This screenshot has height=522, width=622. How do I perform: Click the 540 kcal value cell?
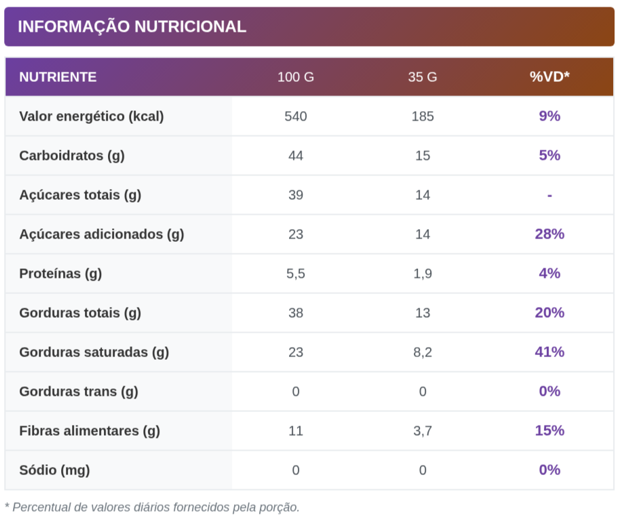point(295,116)
